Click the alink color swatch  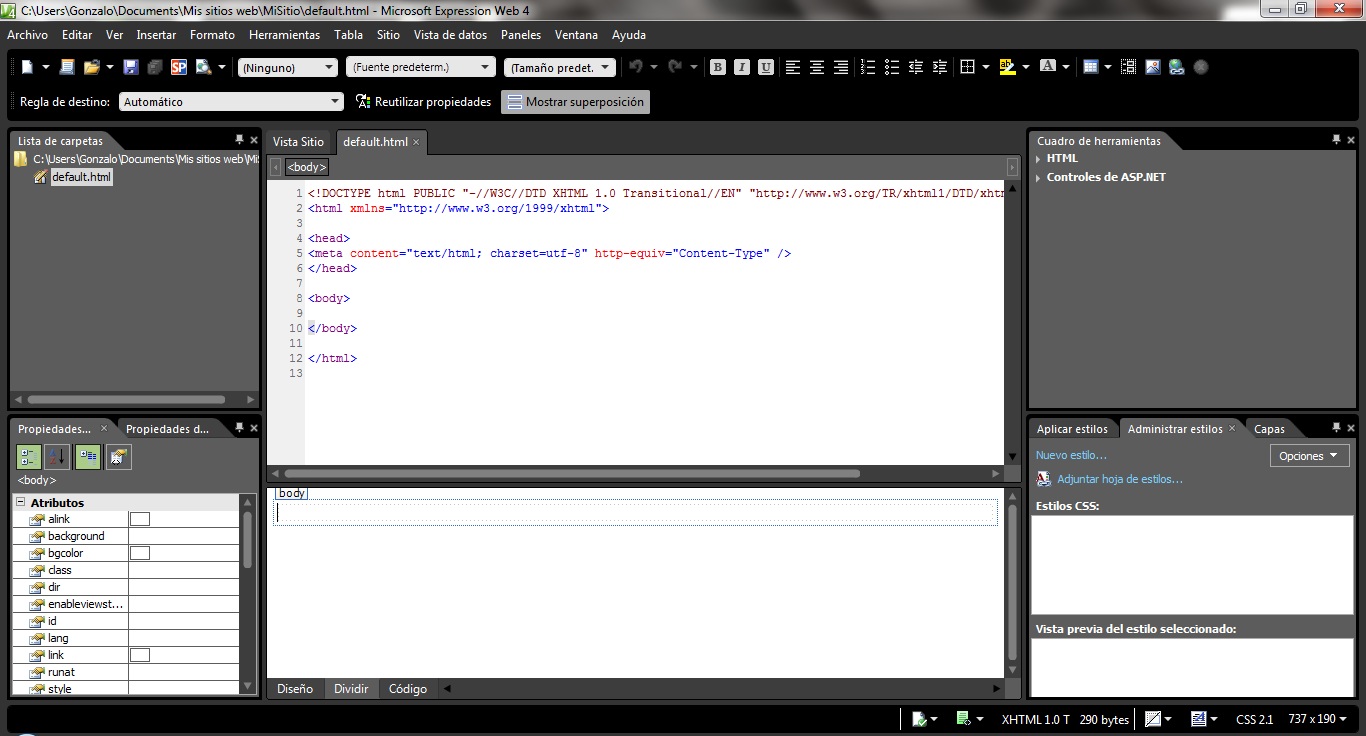[x=140, y=519]
